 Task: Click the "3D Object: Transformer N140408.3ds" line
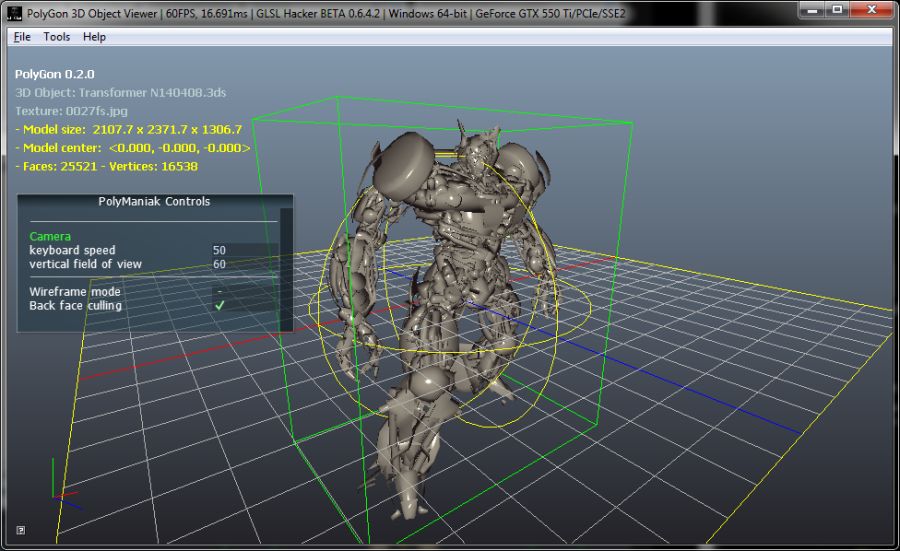pos(121,92)
